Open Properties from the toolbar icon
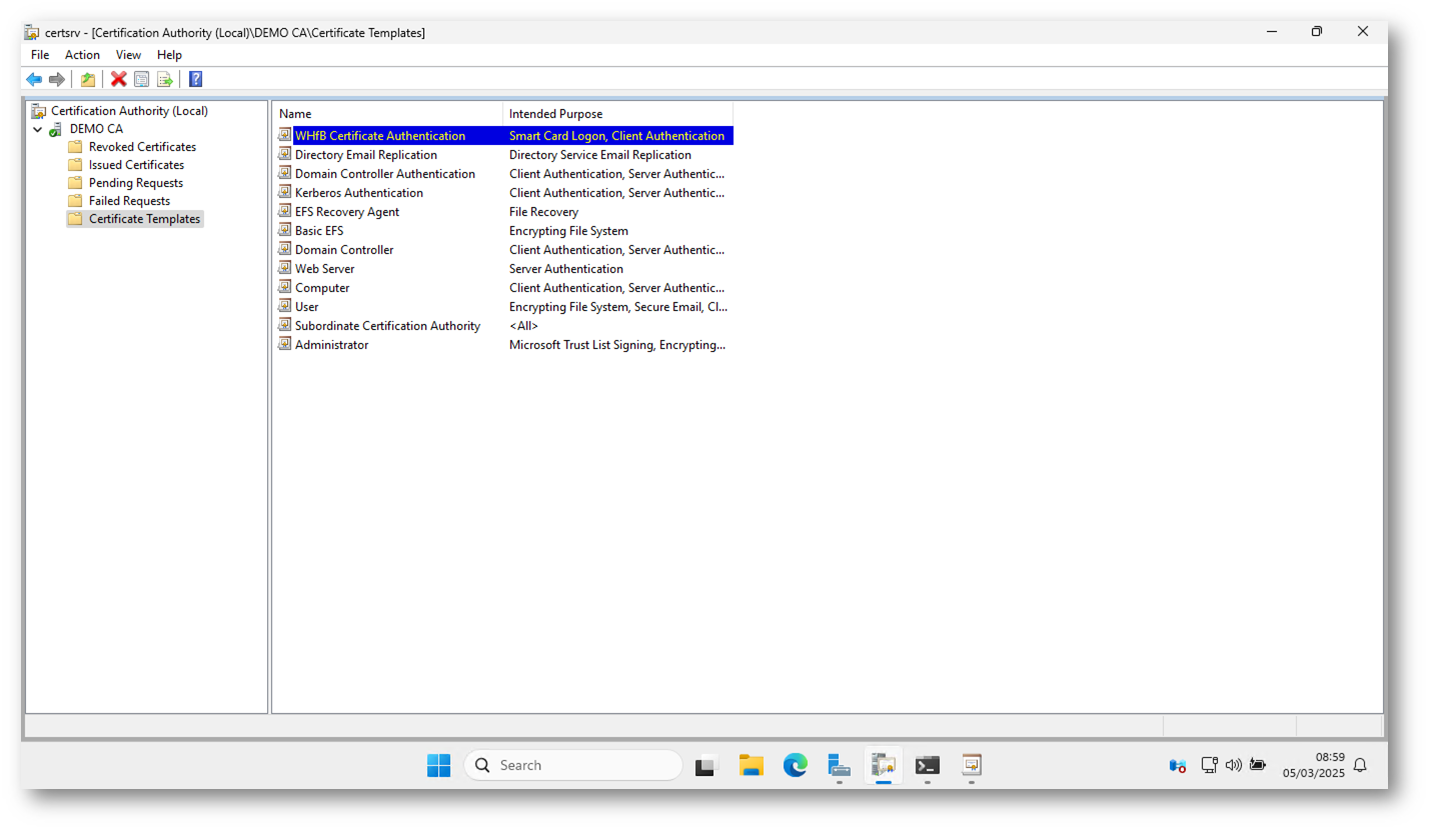 click(142, 79)
